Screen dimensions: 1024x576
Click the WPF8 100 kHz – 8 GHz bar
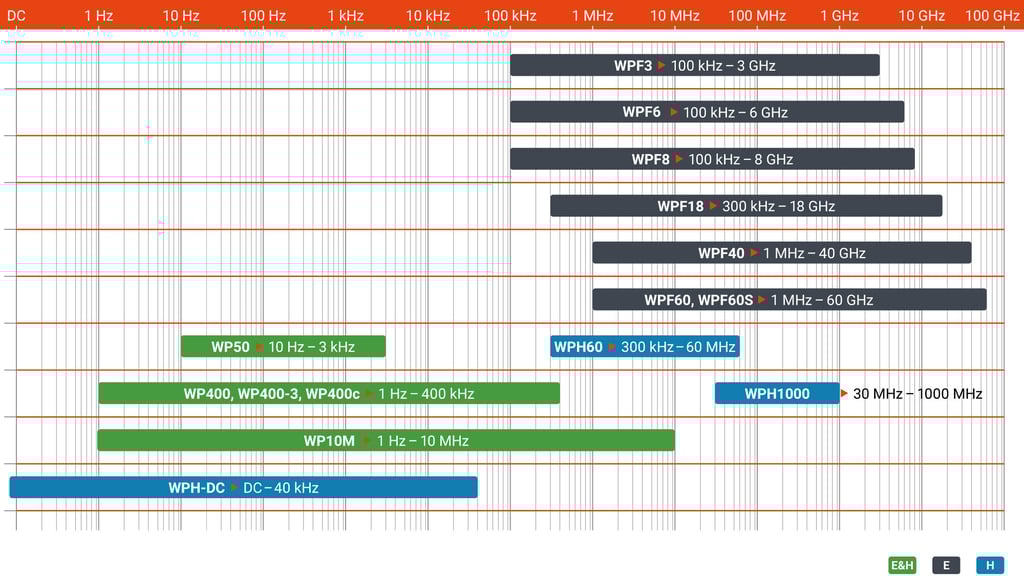pos(712,159)
